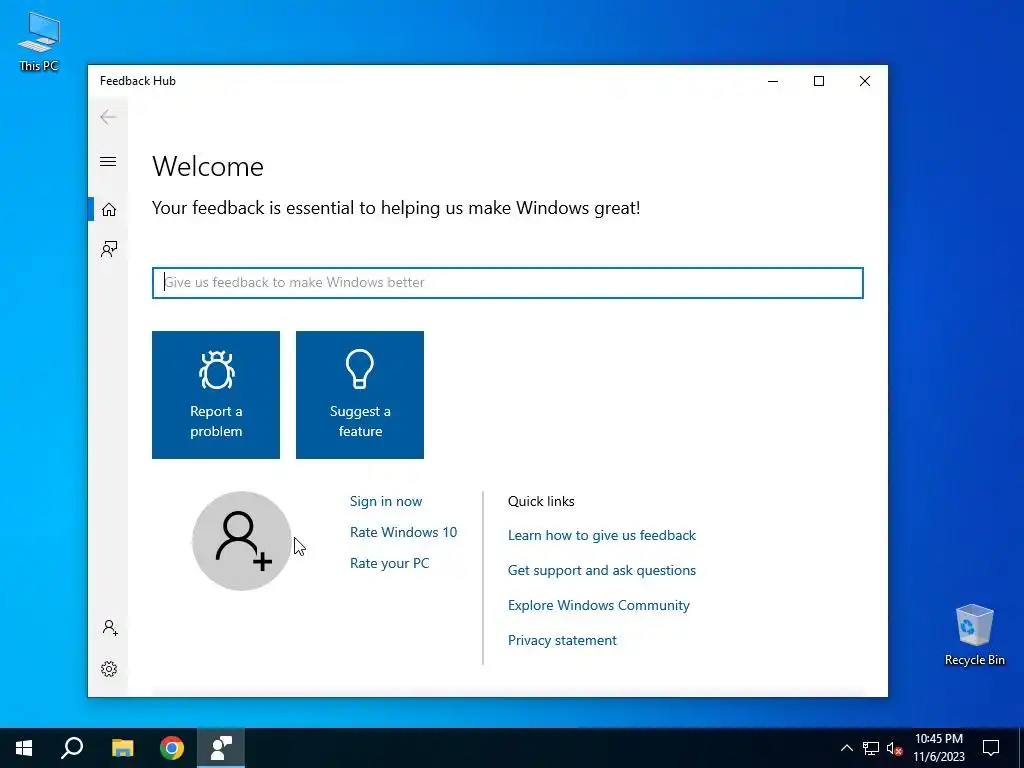Show hidden system tray icons
The height and width of the screenshot is (768, 1024).
pos(846,748)
